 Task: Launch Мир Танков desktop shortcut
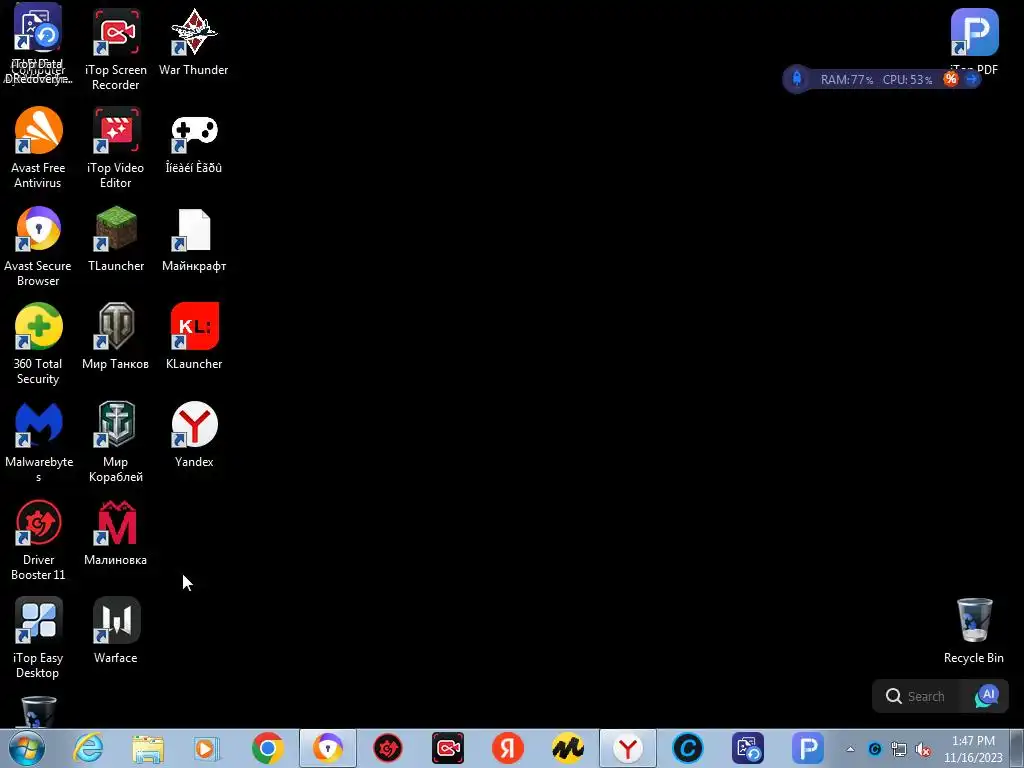coord(116,336)
